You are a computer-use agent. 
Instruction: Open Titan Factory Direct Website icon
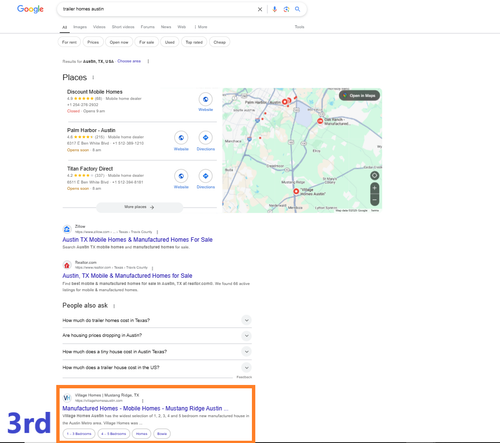(x=181, y=176)
